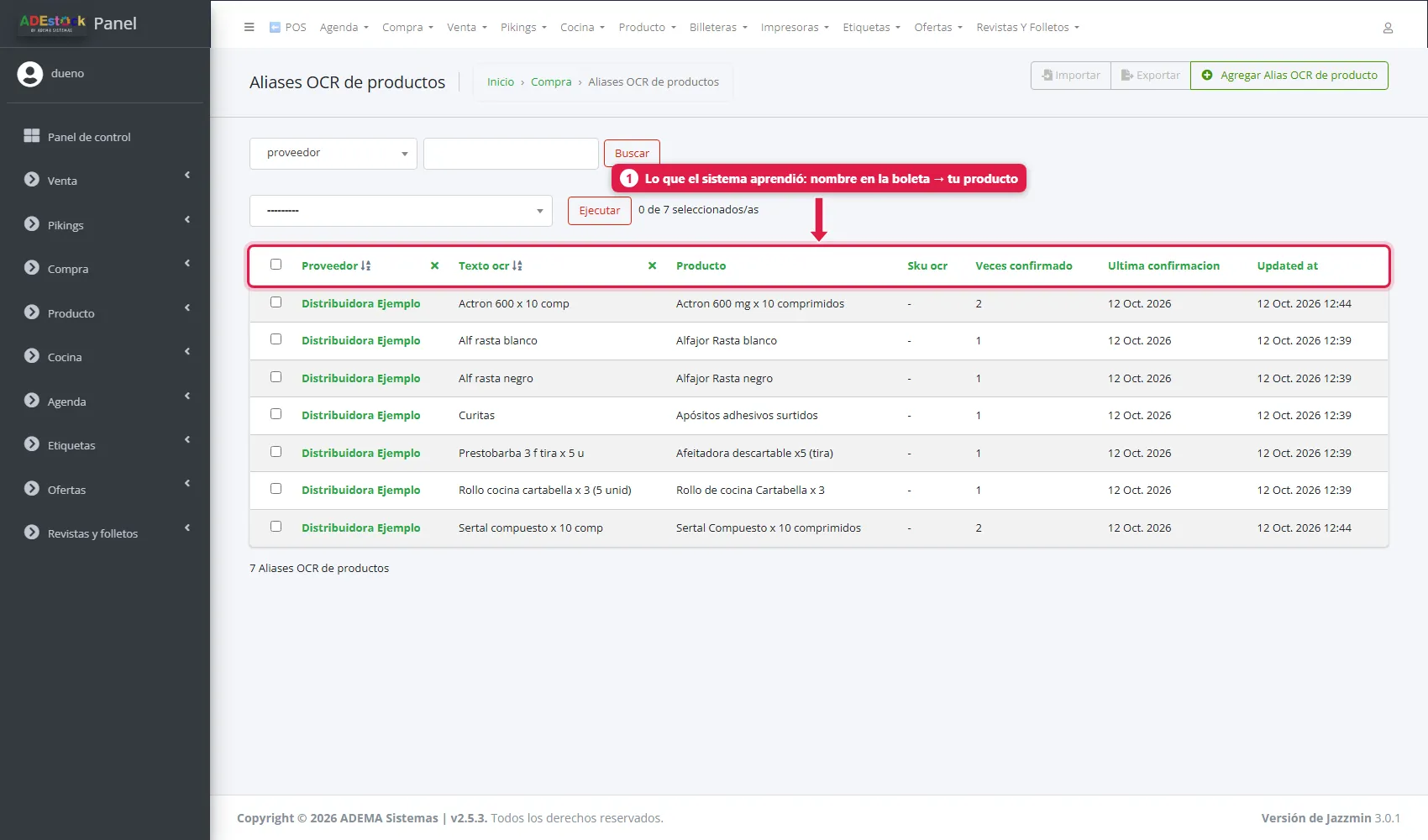The width and height of the screenshot is (1428, 840).
Task: Sort by the Veces confirmado column header
Action: pyautogui.click(x=1024, y=265)
